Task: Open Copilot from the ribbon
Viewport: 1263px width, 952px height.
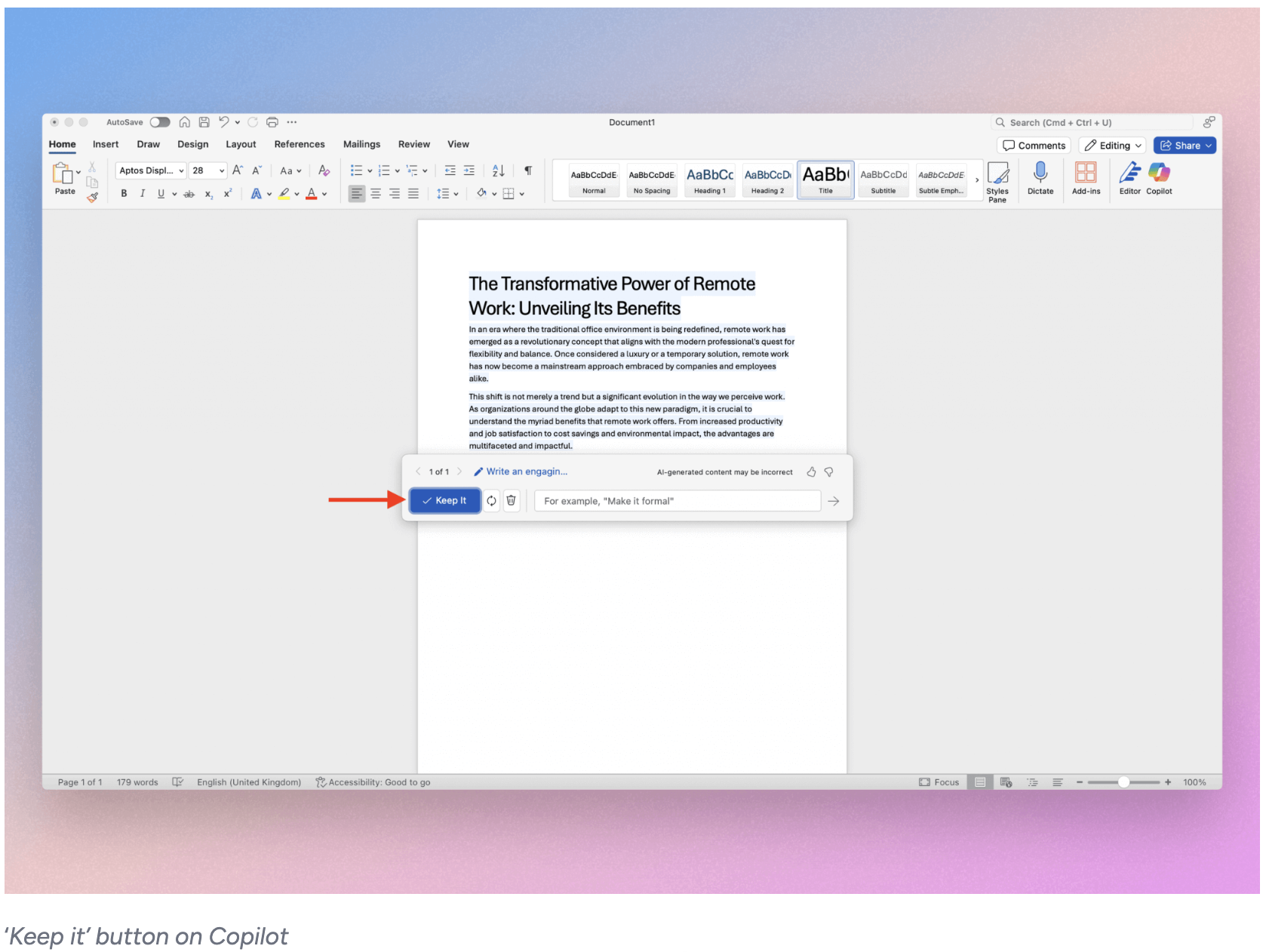Action: (1159, 179)
